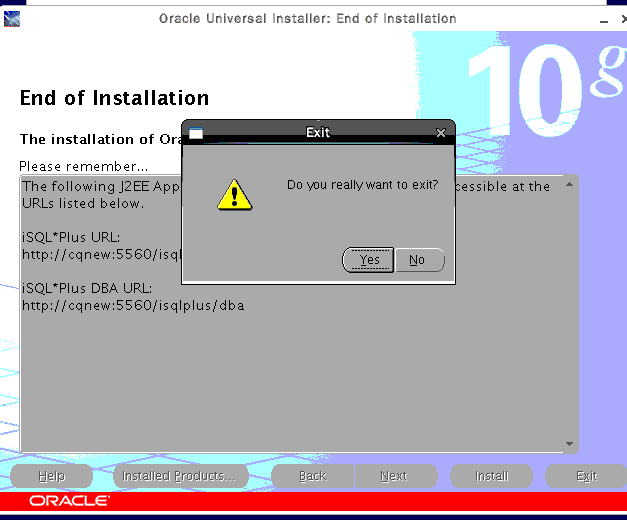This screenshot has width=627, height=520.
Task: Confirm exit with the Yes button
Action: pos(368,260)
